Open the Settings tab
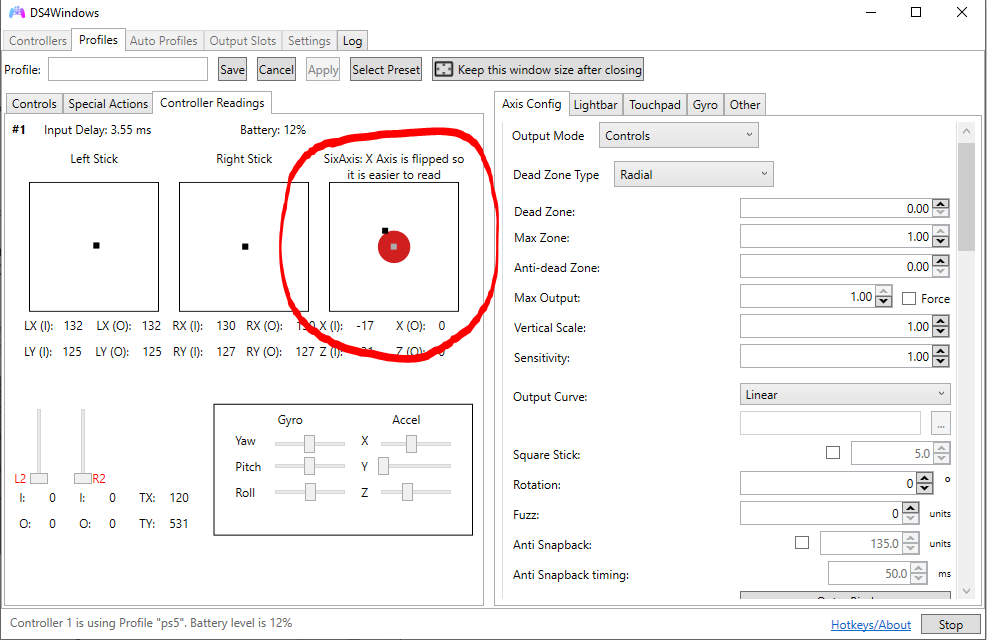Viewport: 987px width, 640px height. [309, 41]
